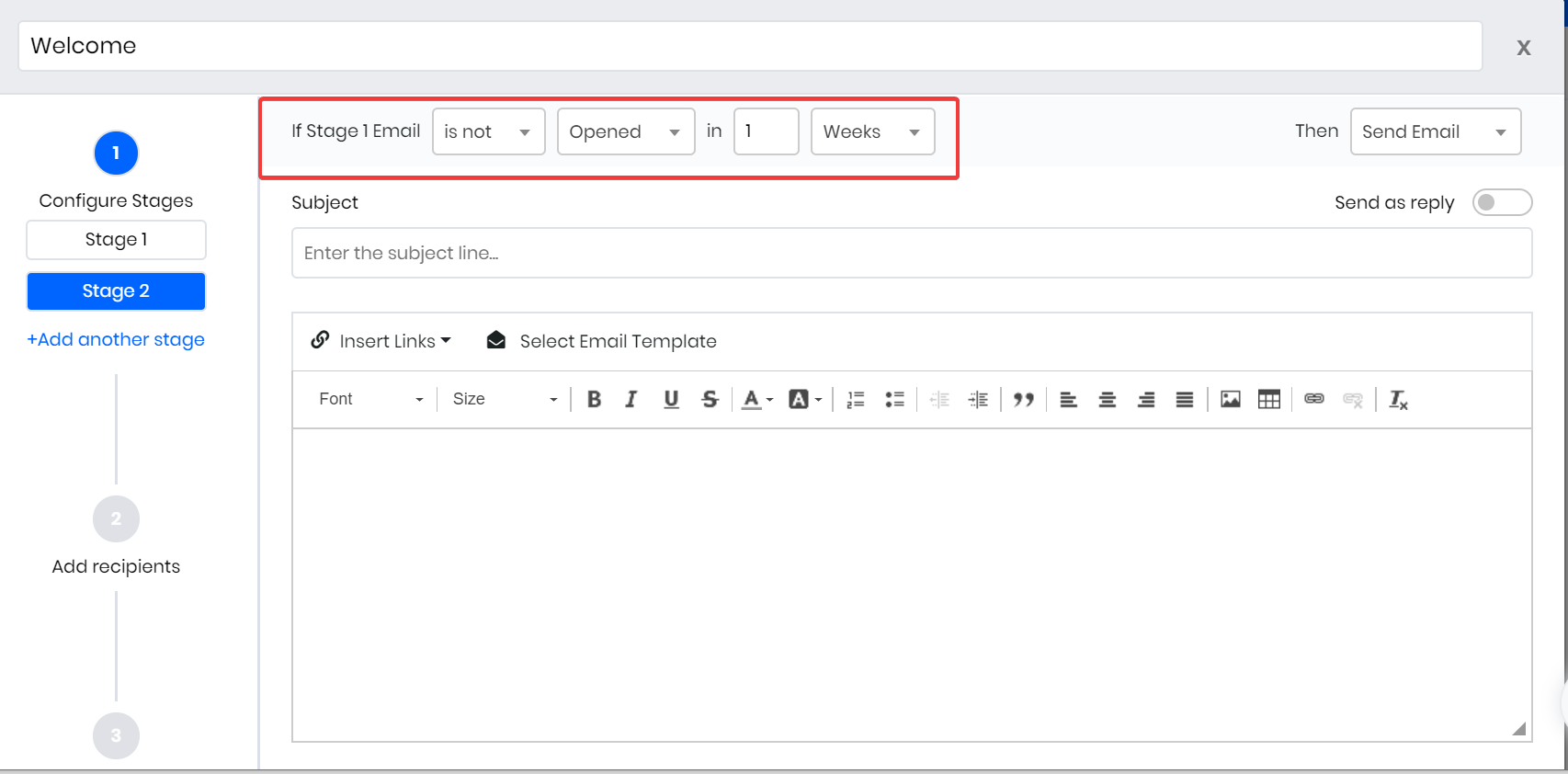Insert block quote in email body
The image size is (1568, 774).
tap(1023, 399)
